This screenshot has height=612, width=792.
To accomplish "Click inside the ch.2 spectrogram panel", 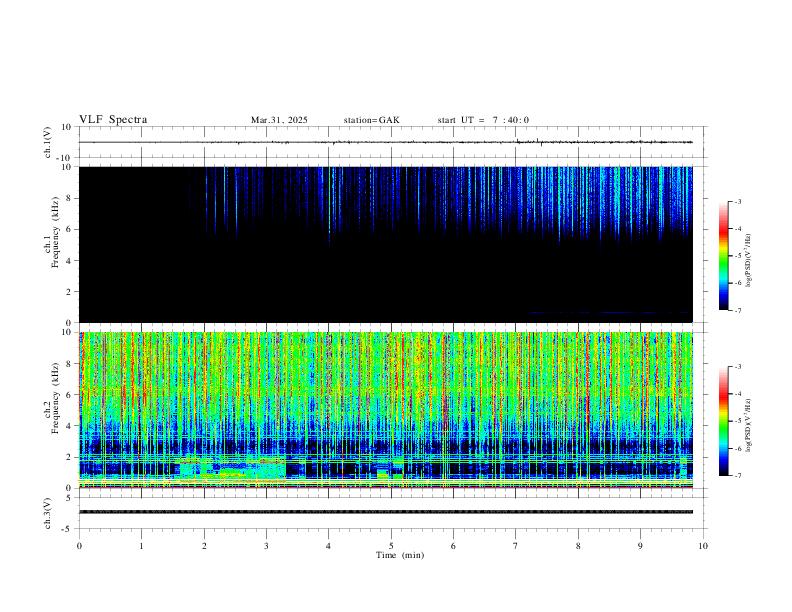I will click(x=385, y=410).
